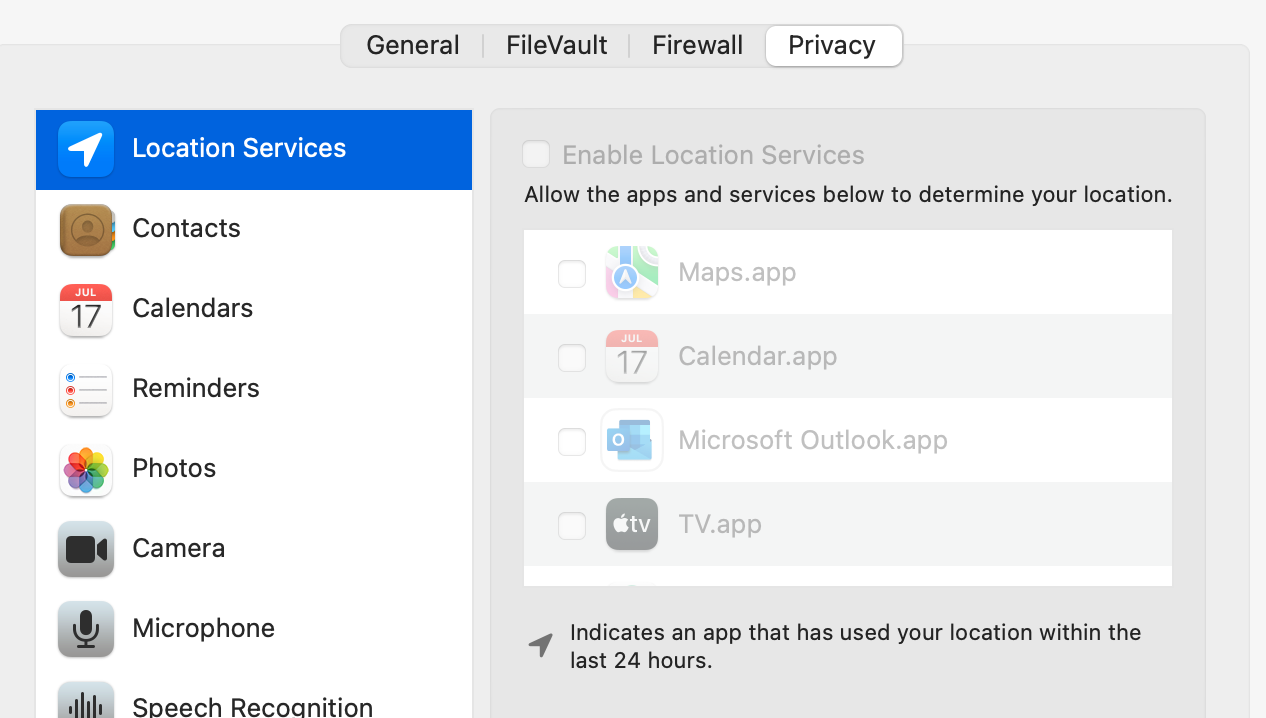The width and height of the screenshot is (1266, 718).
Task: Switch to the Firewall tab
Action: click(698, 46)
